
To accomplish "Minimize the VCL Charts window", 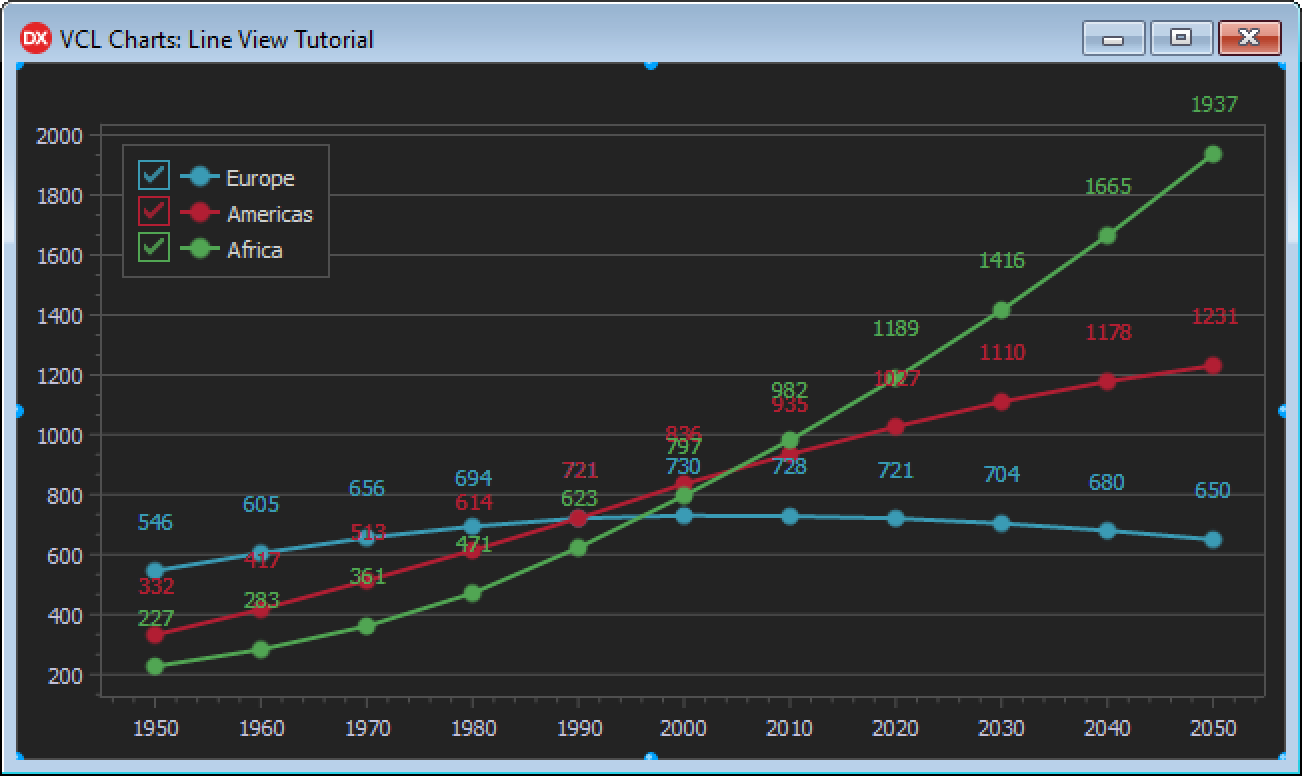I will [x=1113, y=38].
